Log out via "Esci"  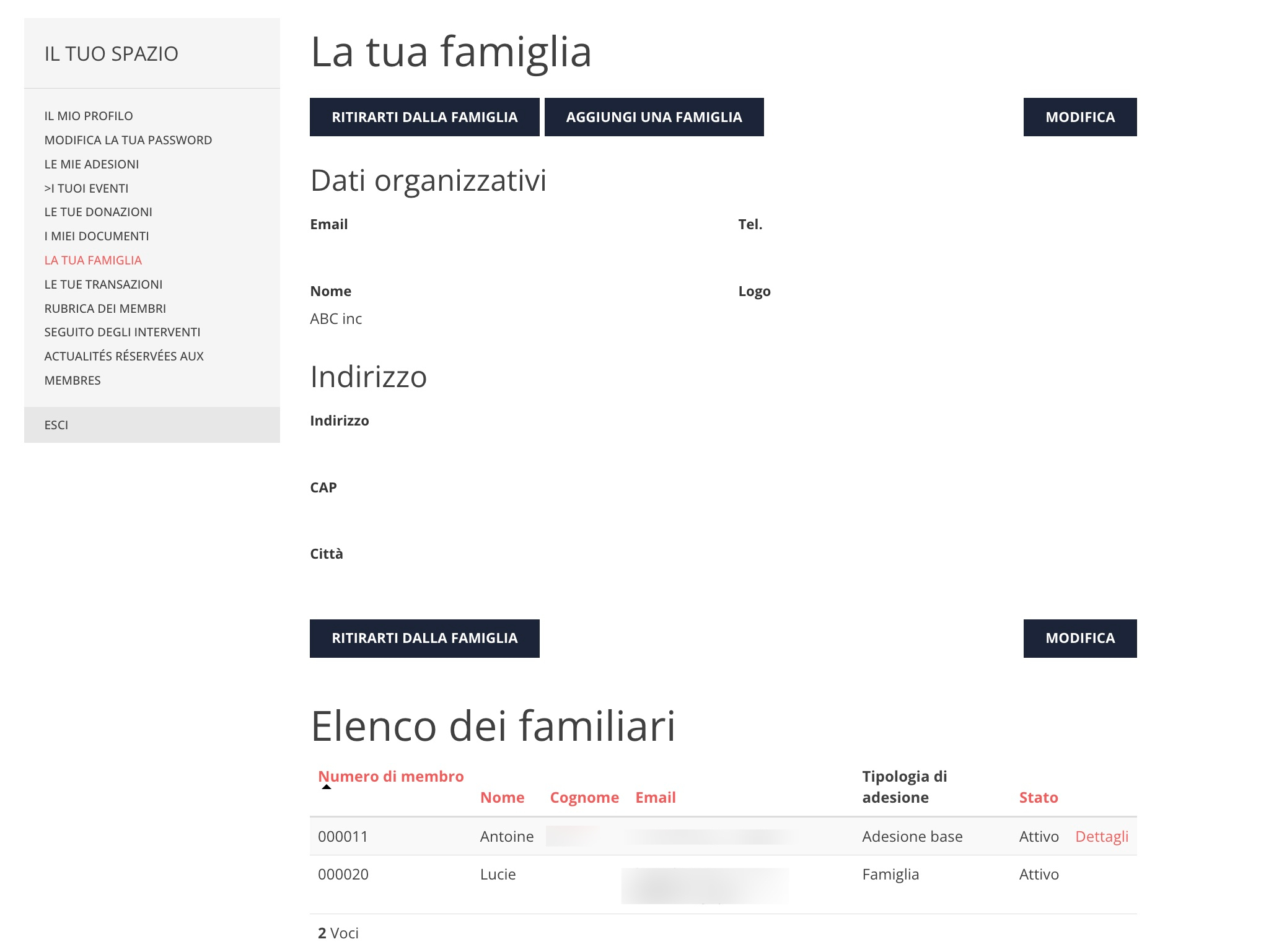pyautogui.click(x=56, y=424)
